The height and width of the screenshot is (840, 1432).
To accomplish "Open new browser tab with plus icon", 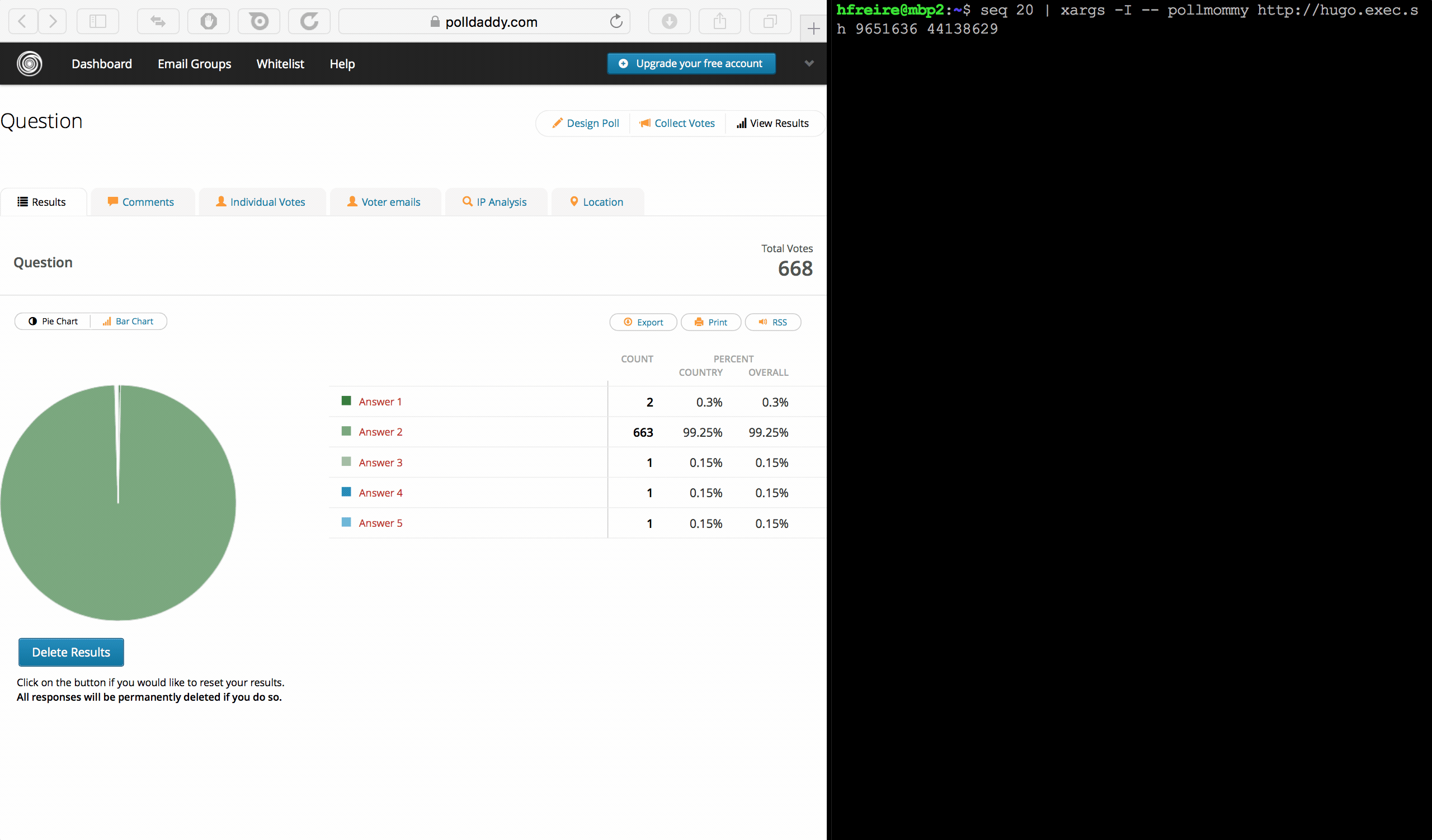I will [813, 29].
